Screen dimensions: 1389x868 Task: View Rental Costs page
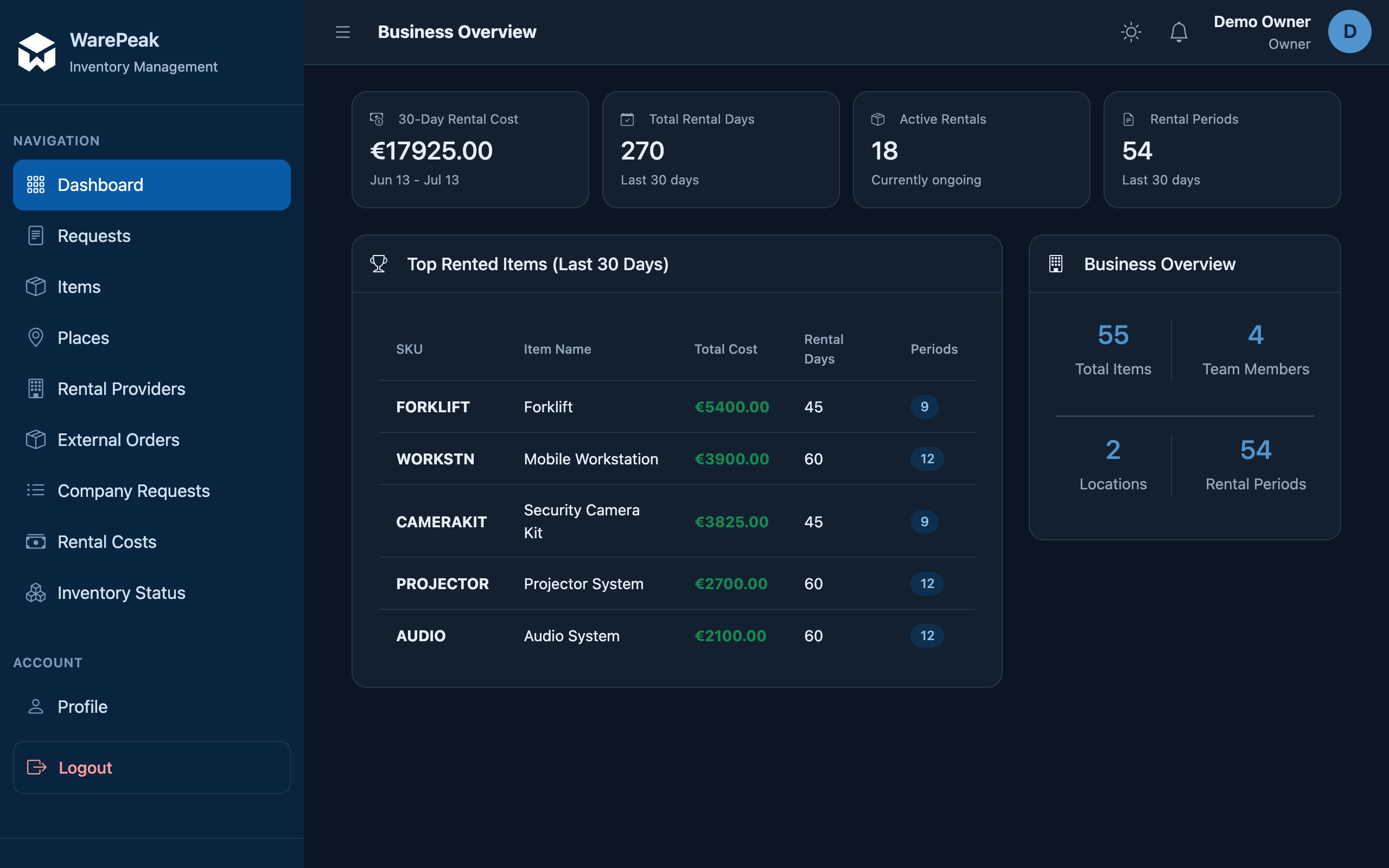tap(151, 541)
